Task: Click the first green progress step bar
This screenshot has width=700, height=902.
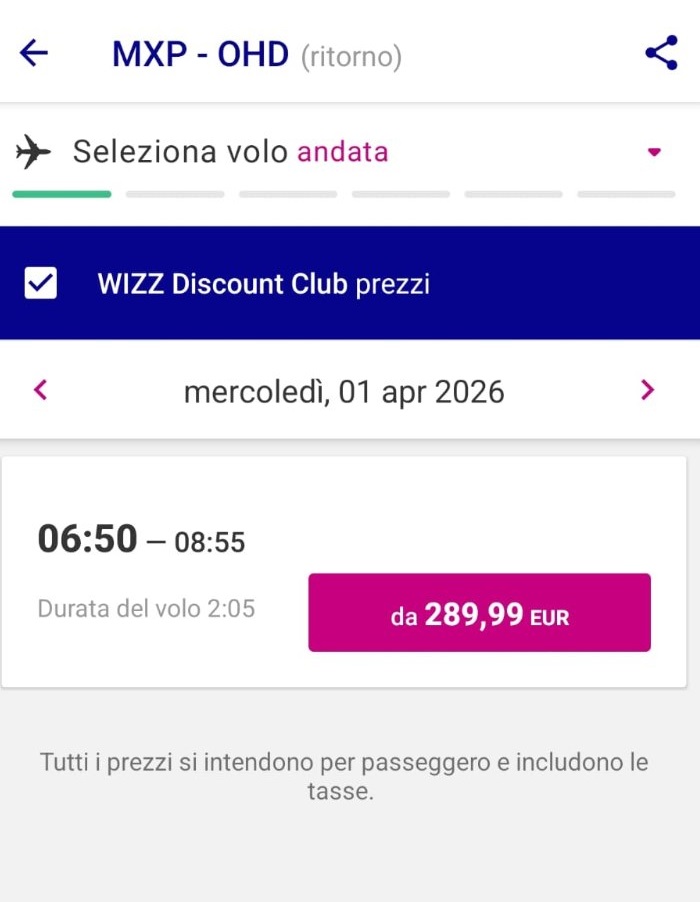Action: (x=62, y=194)
